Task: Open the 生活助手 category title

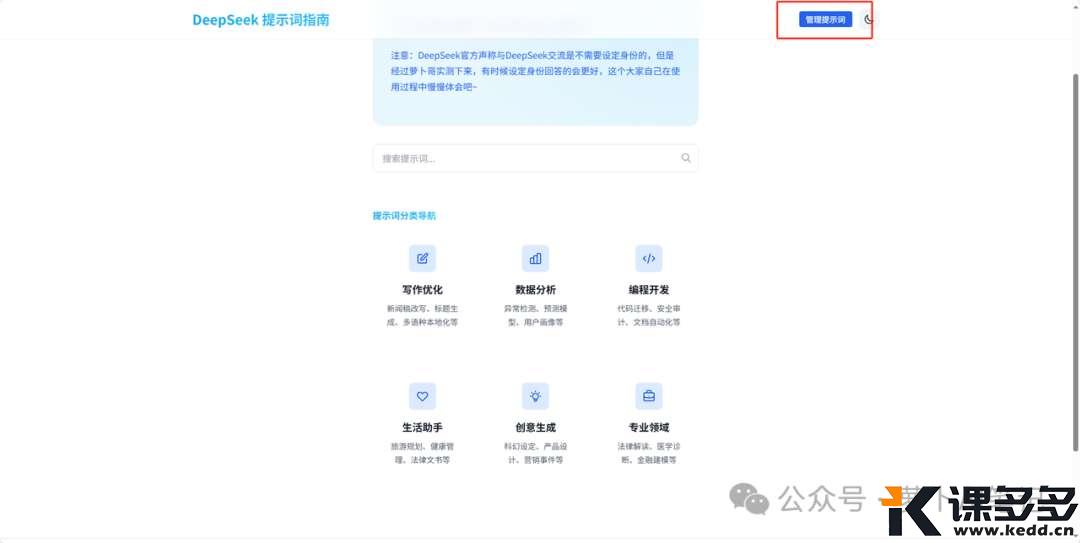Action: point(422,428)
